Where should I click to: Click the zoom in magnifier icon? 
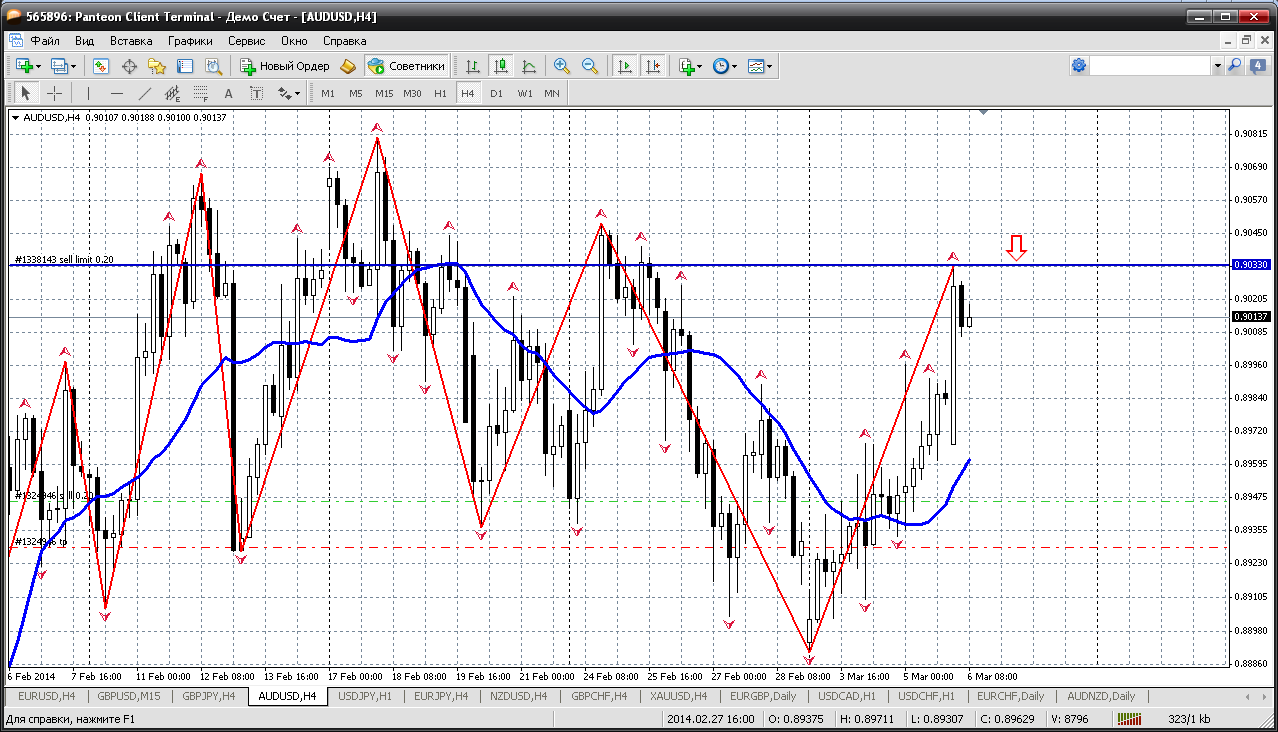pos(562,66)
